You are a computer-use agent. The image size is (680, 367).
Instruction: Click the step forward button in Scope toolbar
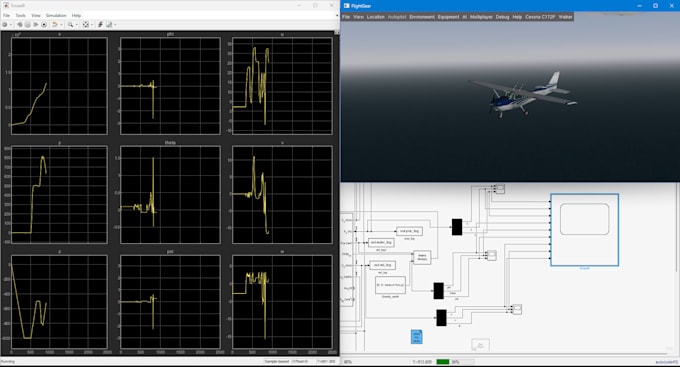click(36, 25)
